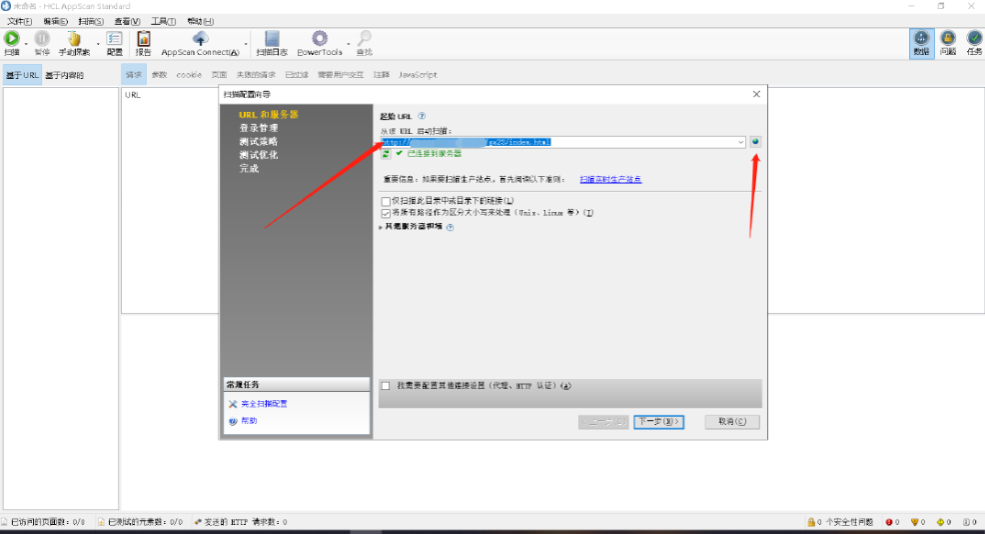This screenshot has width=985, height=534.
Task: Switch to the cookie tab
Action: click(x=189, y=74)
